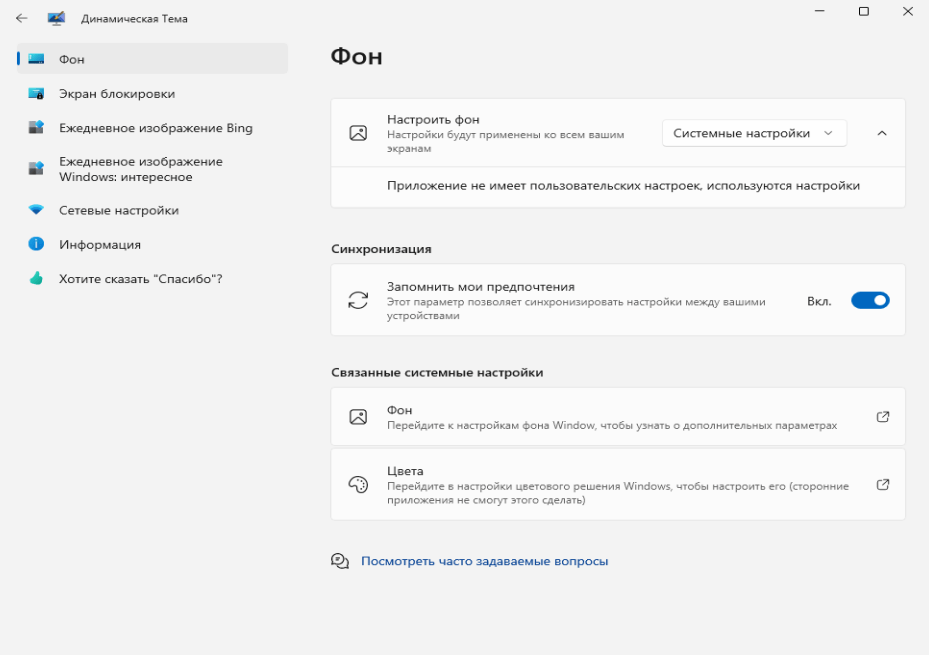Open Информация page
The width and height of the screenshot is (929, 655).
coord(152,245)
